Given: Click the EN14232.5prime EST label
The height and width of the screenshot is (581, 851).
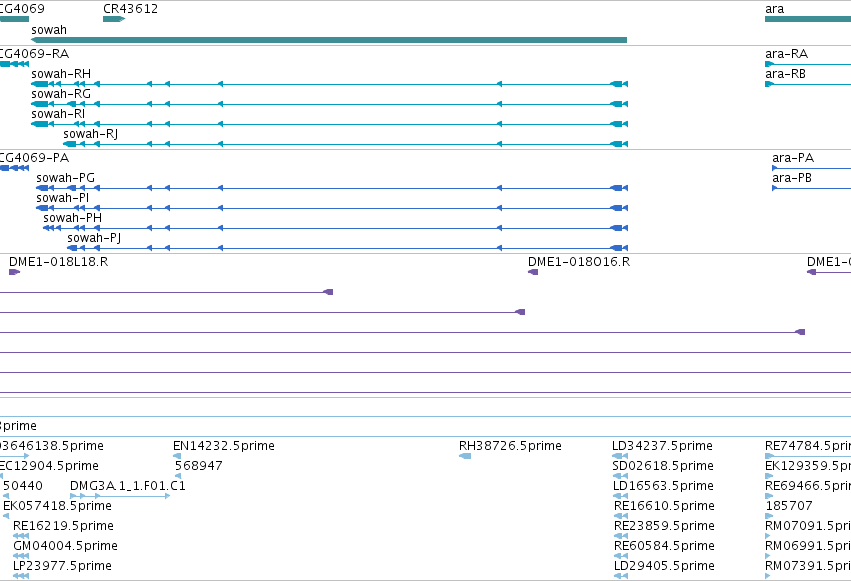Looking at the screenshot, I should 224,446.
